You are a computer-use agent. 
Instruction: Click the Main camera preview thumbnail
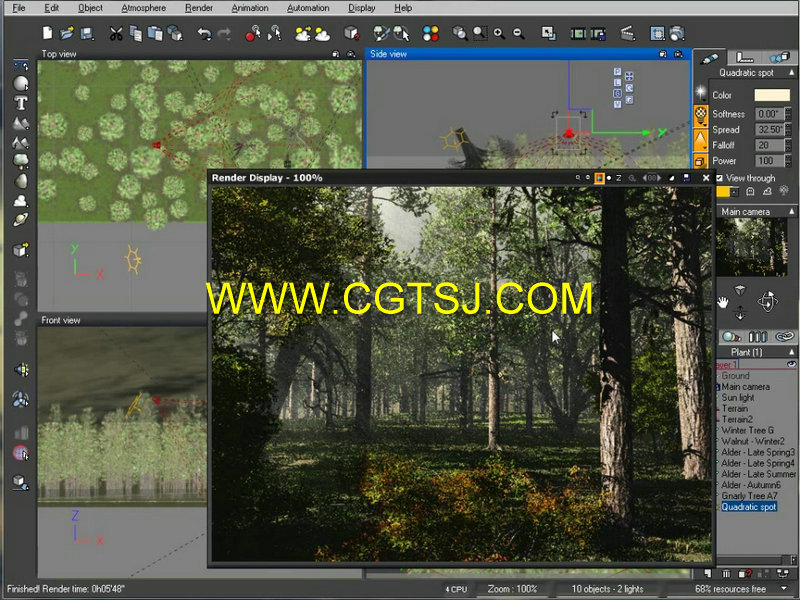[752, 247]
